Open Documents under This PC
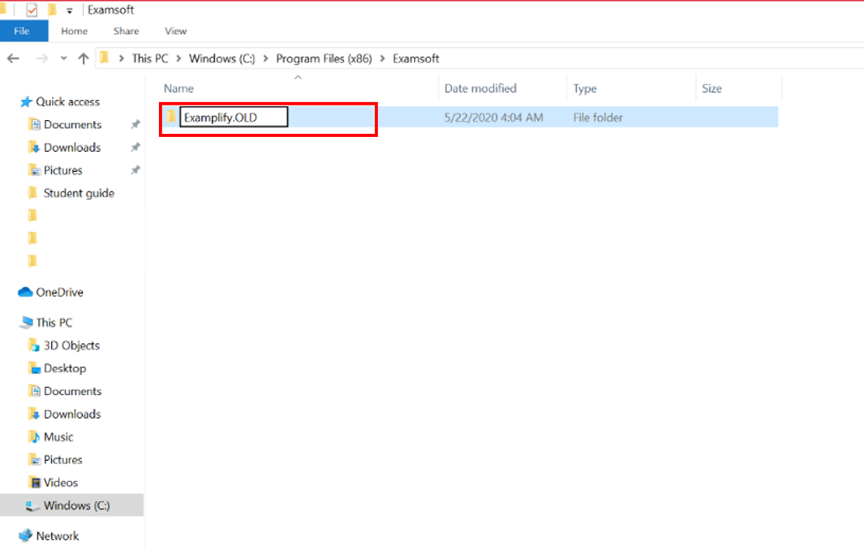 tap(73, 391)
